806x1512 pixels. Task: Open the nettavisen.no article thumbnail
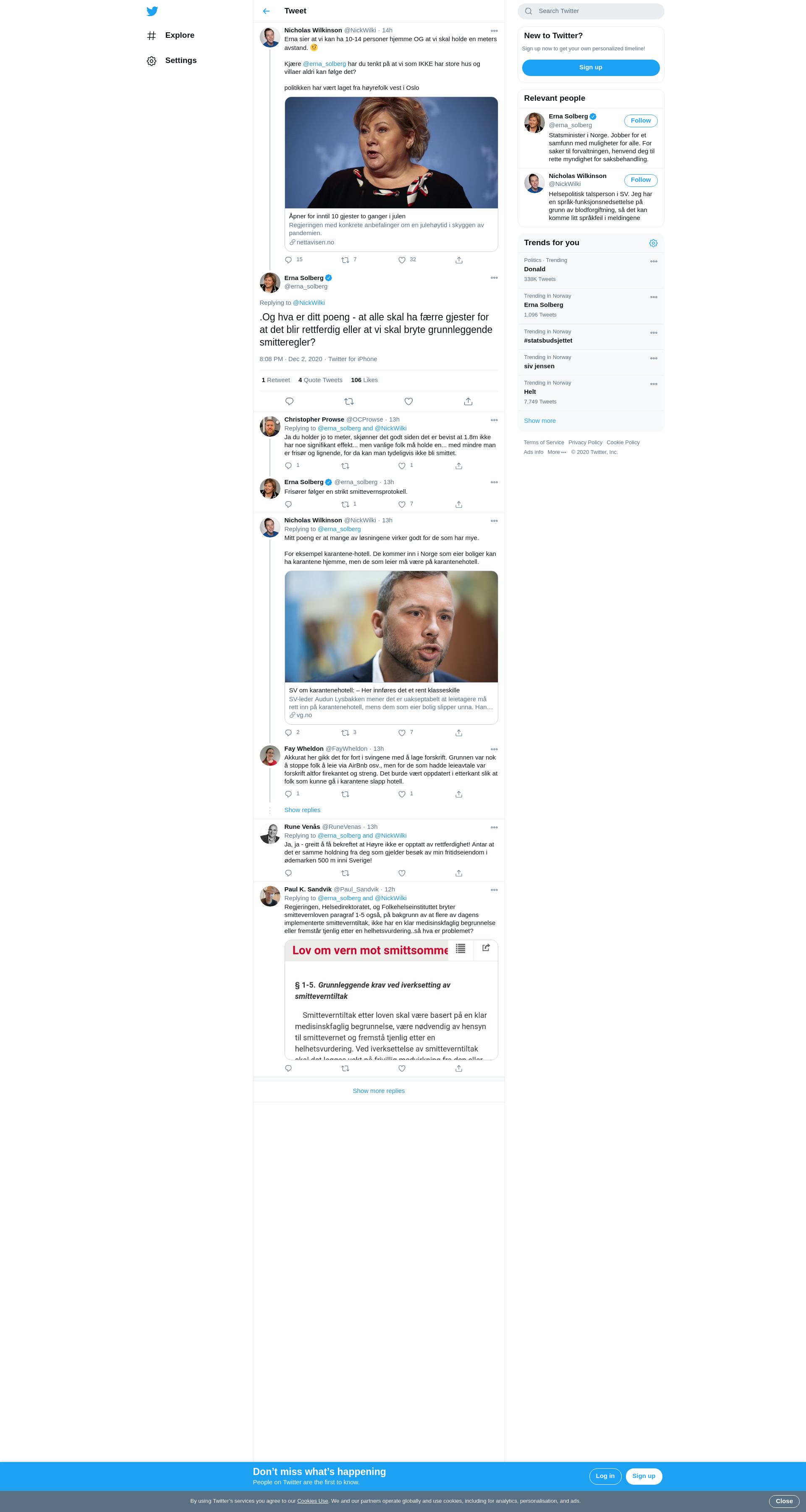(x=392, y=153)
